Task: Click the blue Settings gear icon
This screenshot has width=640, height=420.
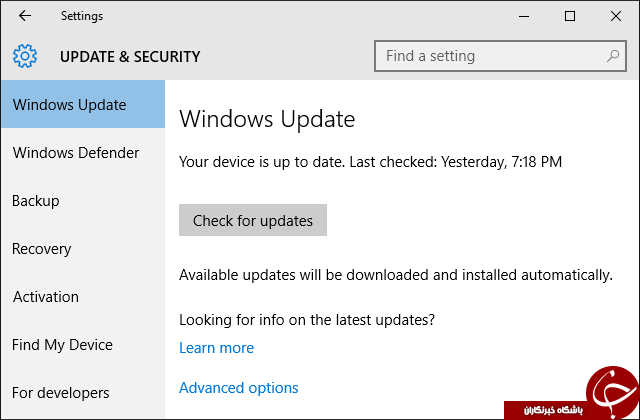Action: (x=24, y=56)
